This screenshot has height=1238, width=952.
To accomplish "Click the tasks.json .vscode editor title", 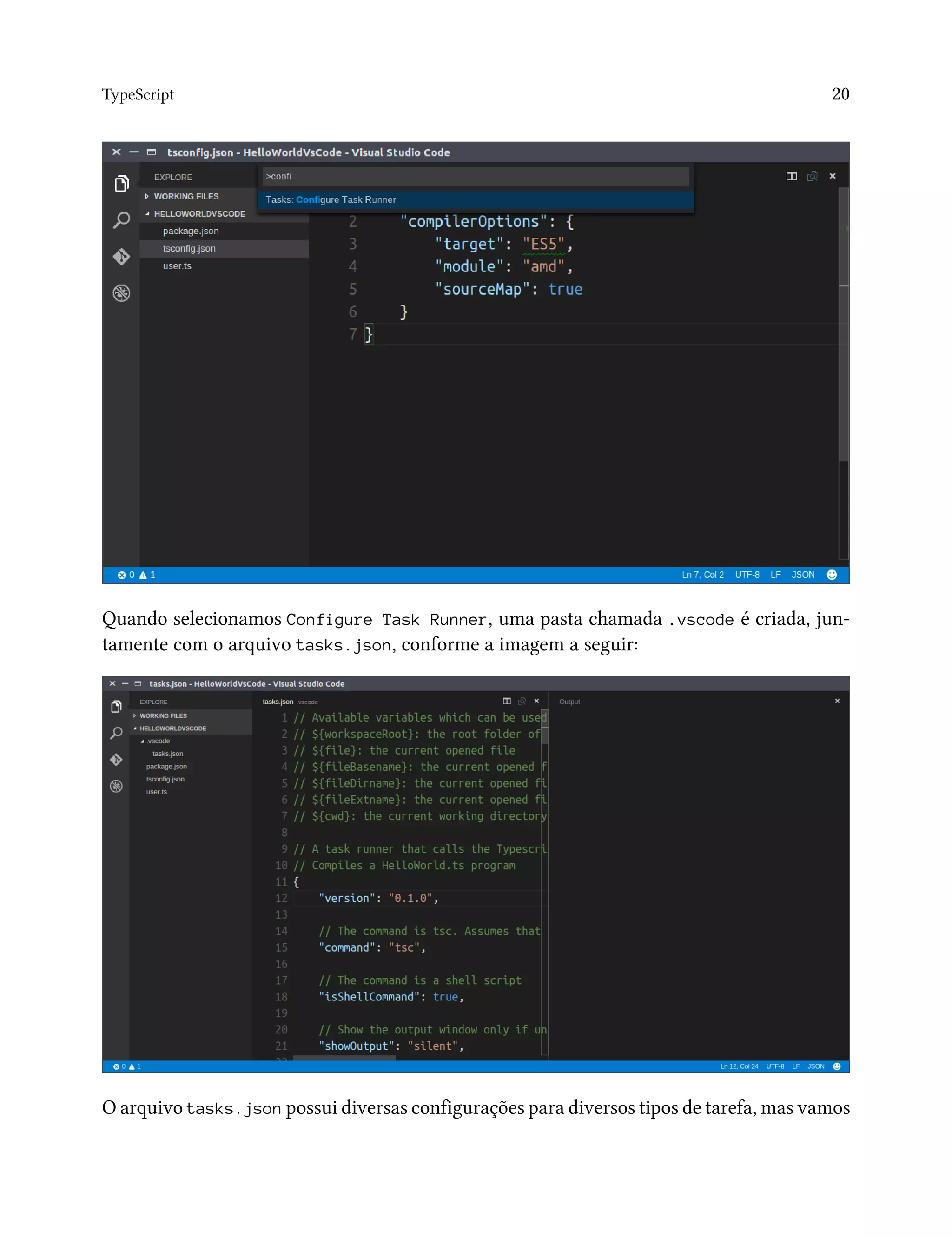I will click(x=290, y=702).
